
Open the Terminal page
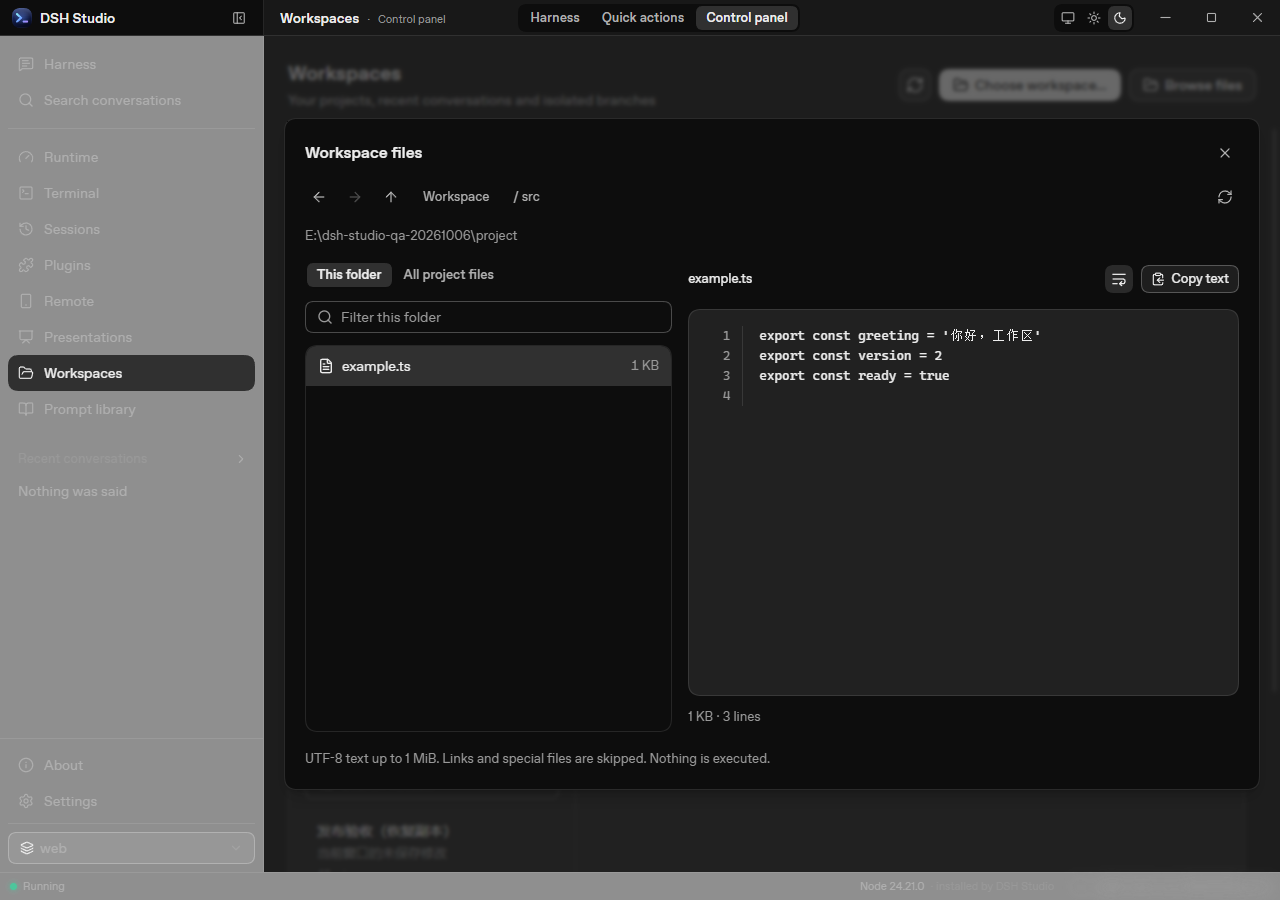click(x=131, y=193)
